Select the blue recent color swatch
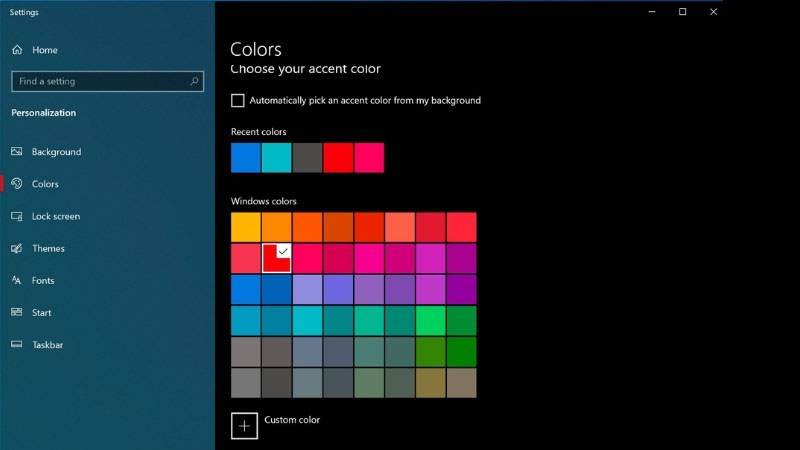 (246, 158)
